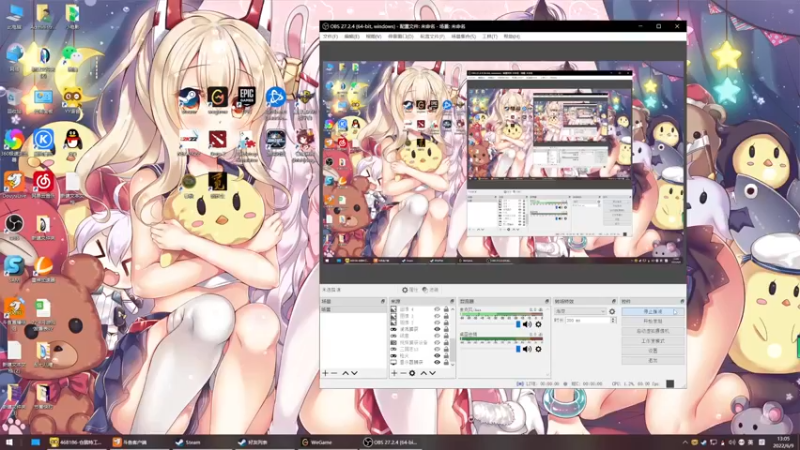Move the scene down with the arrow icon
800x450 pixels.
[x=354, y=373]
